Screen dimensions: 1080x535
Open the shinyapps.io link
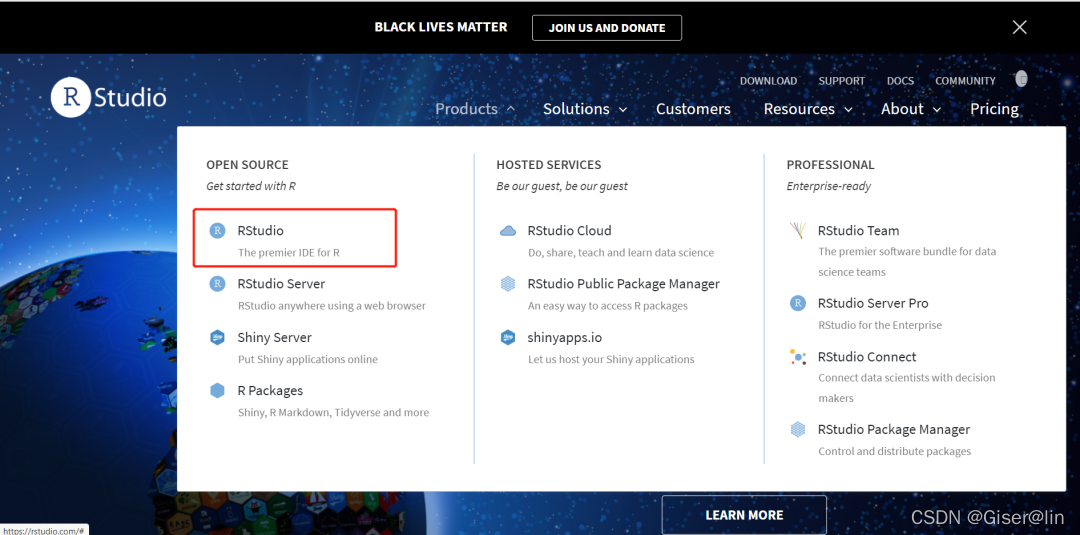pyautogui.click(x=565, y=337)
